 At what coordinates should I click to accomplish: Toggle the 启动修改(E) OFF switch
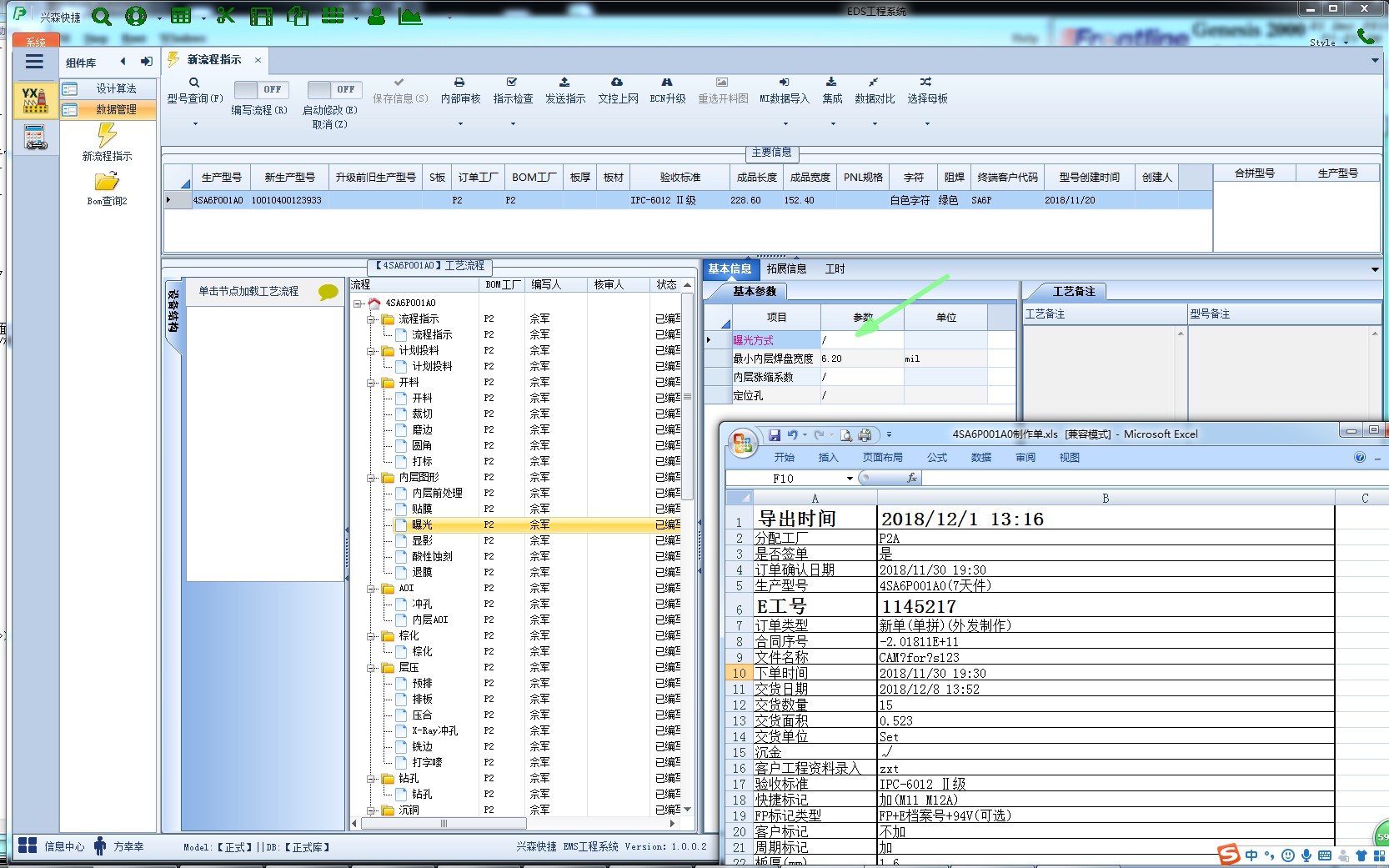click(334, 89)
